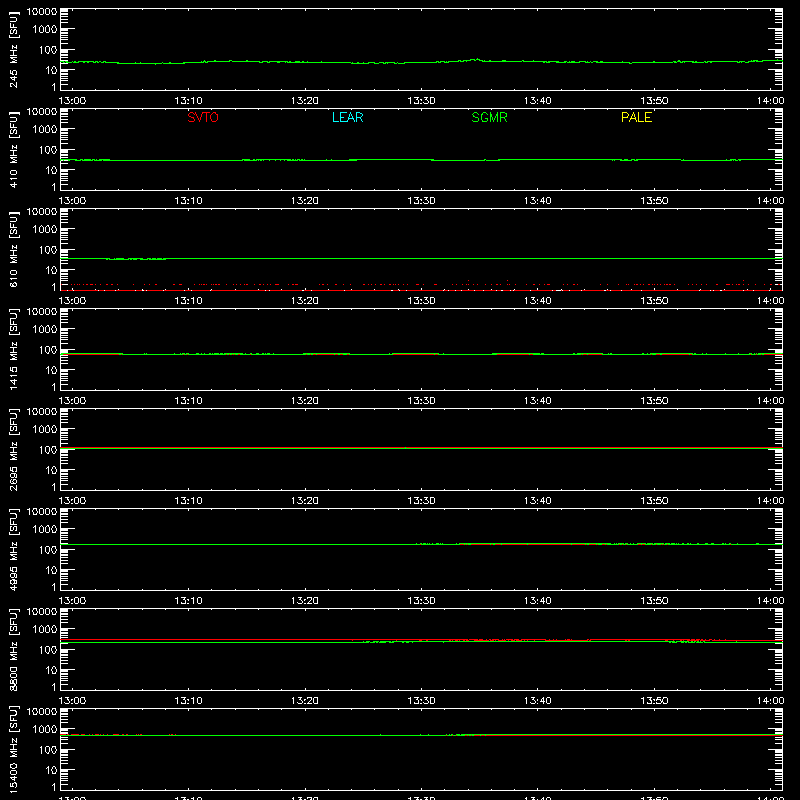Click the 10000 label on the 245 MHz axis
Screen dimensions: 800x800
(42, 12)
